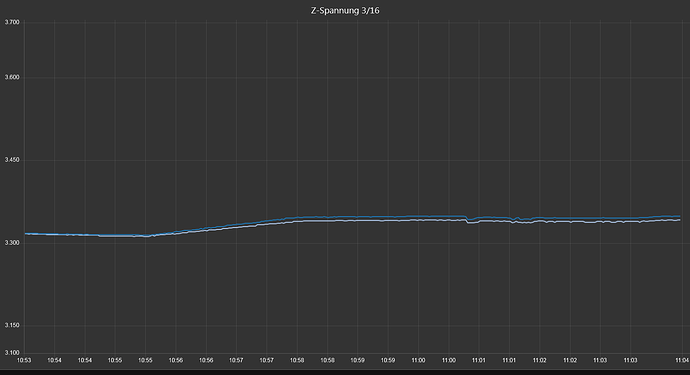Select the 10:53 time axis label
This screenshot has width=690, height=375.
24,360
